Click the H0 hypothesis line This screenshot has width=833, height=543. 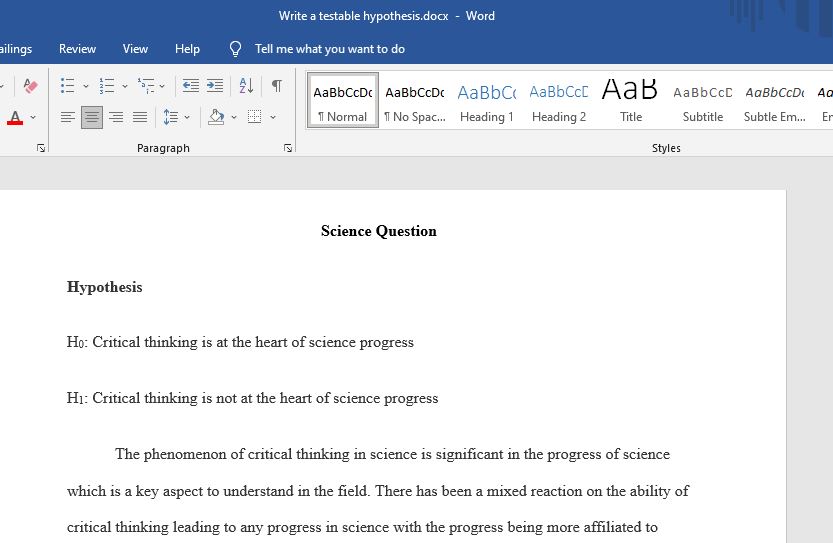[x=240, y=342]
